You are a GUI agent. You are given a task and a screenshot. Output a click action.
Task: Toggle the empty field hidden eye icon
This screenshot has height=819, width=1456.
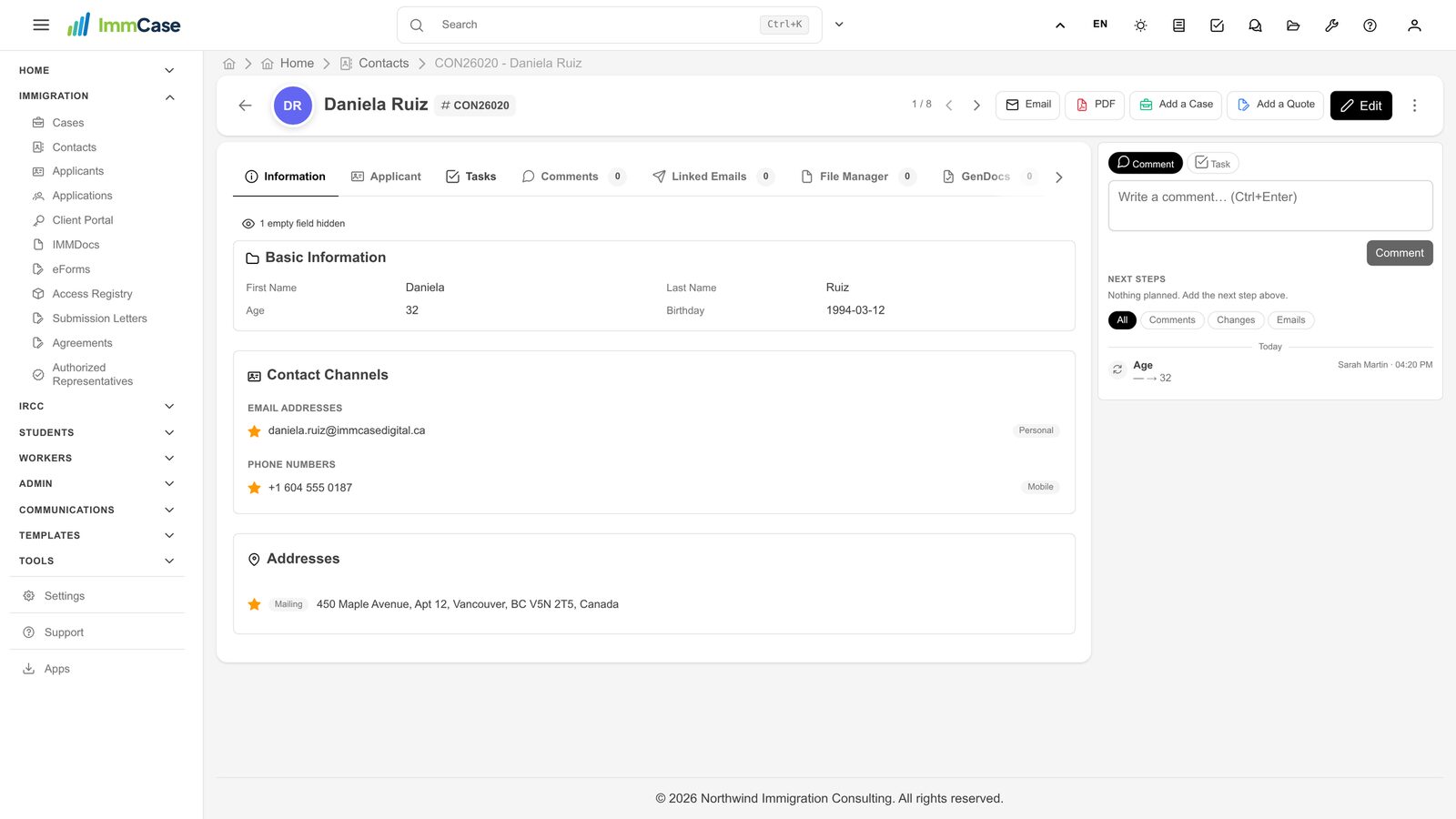[x=248, y=224]
